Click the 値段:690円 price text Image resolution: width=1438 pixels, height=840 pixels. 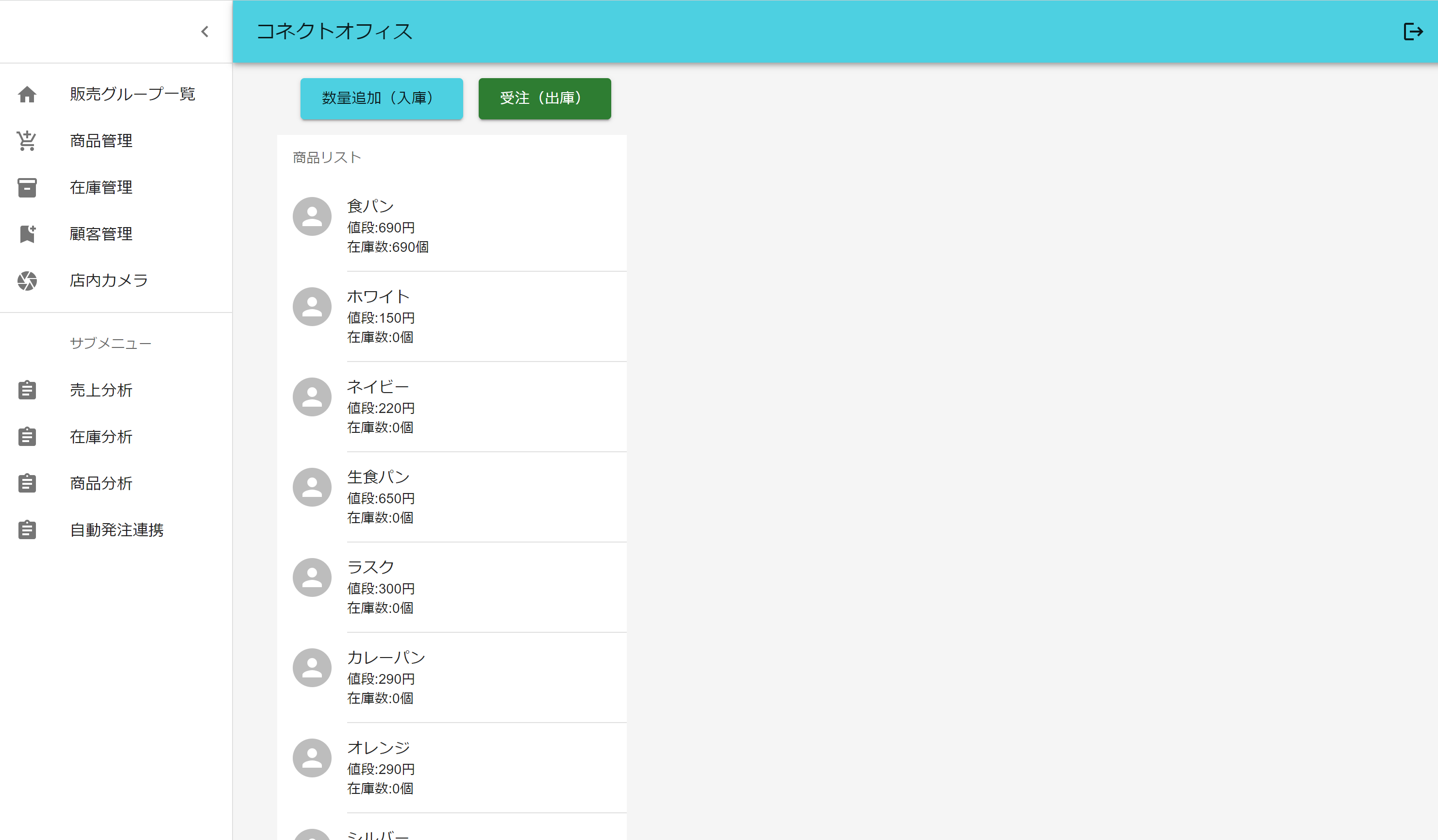tap(381, 228)
